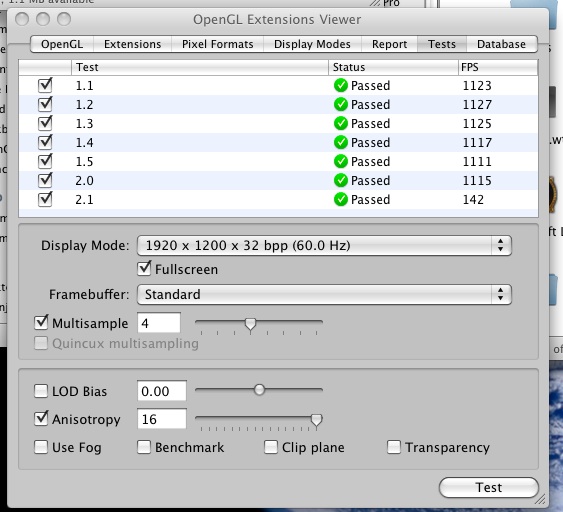Click the FPS value 142
The height and width of the screenshot is (512, 563).
[x=473, y=200]
